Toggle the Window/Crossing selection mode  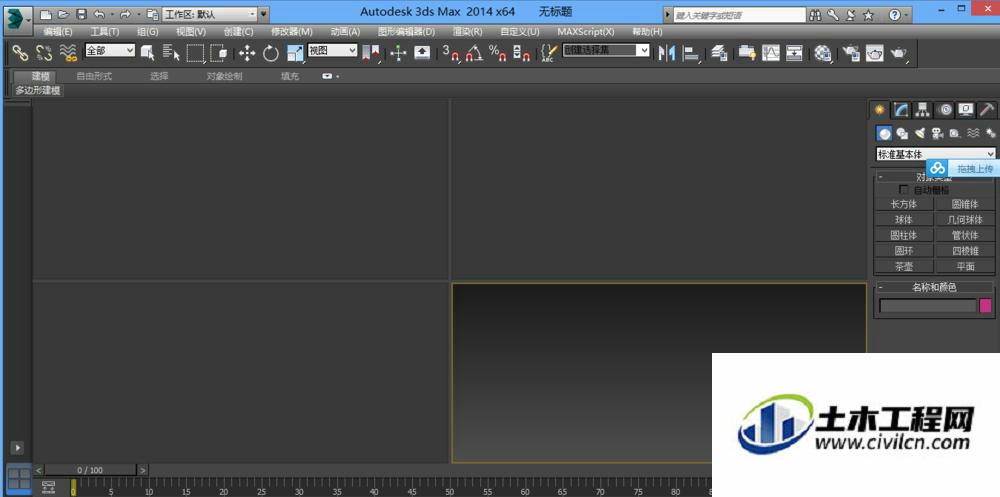pos(219,54)
